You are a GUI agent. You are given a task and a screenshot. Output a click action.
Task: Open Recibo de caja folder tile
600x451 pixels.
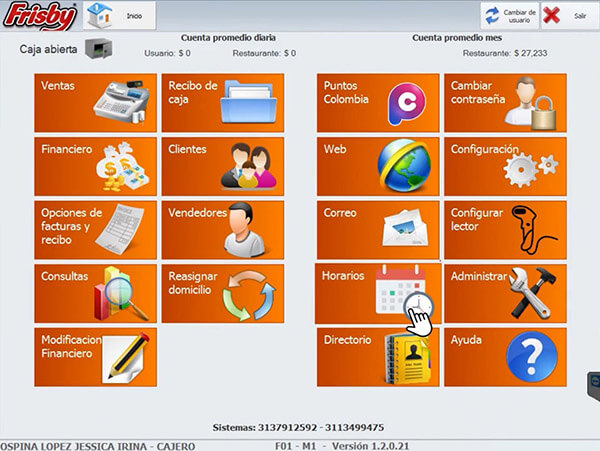point(223,103)
